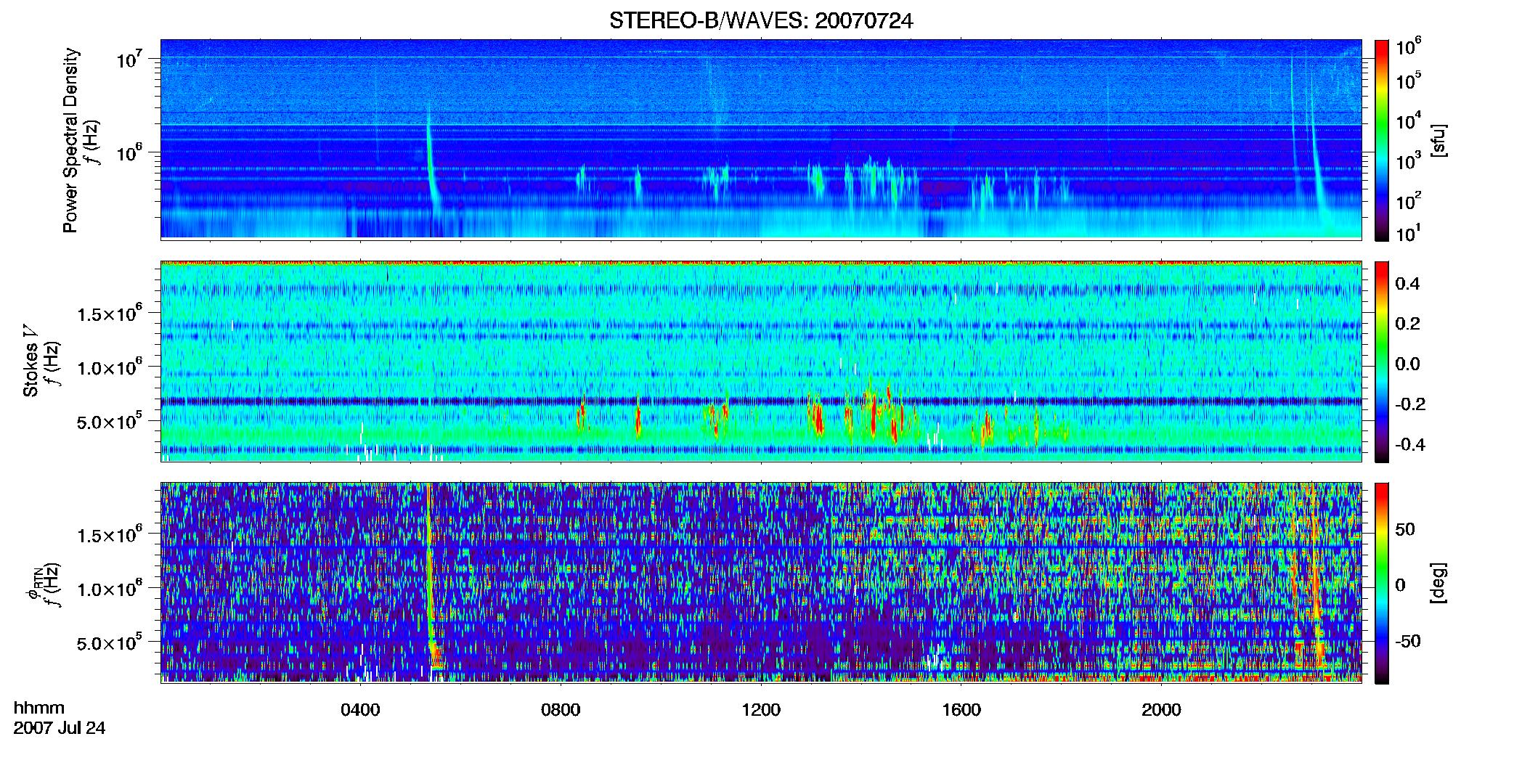Click the Stokes V spectrogram panel
The image size is (1522, 784).
point(761,361)
